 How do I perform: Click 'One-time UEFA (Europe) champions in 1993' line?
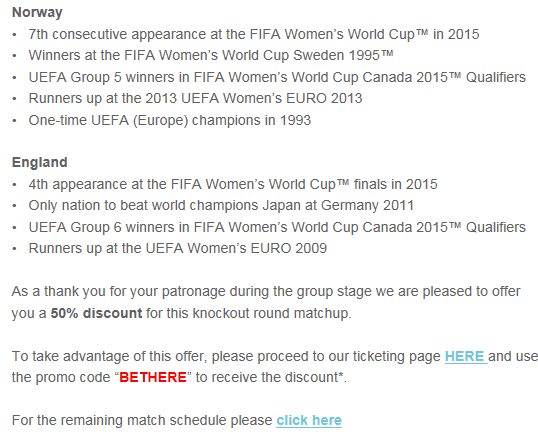point(170,120)
